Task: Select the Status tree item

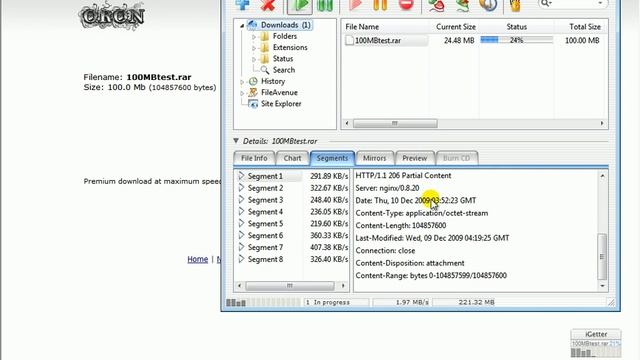Action: 283,59
